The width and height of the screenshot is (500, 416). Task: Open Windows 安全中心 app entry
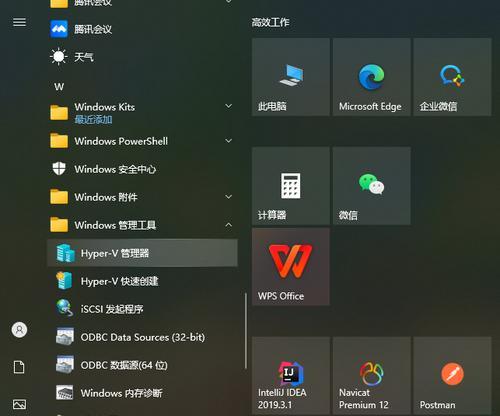(143, 169)
